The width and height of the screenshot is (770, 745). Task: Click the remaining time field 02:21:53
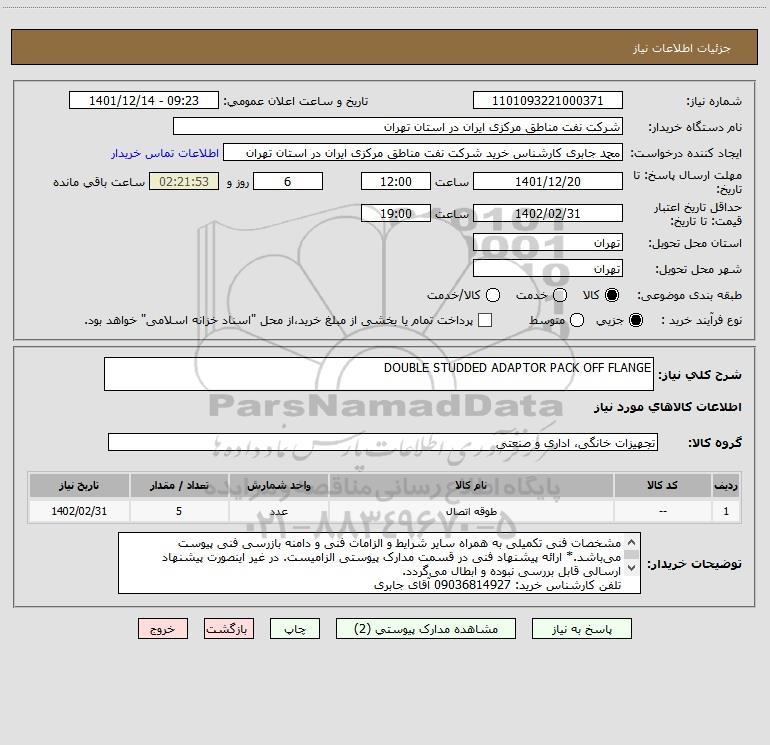click(x=184, y=182)
